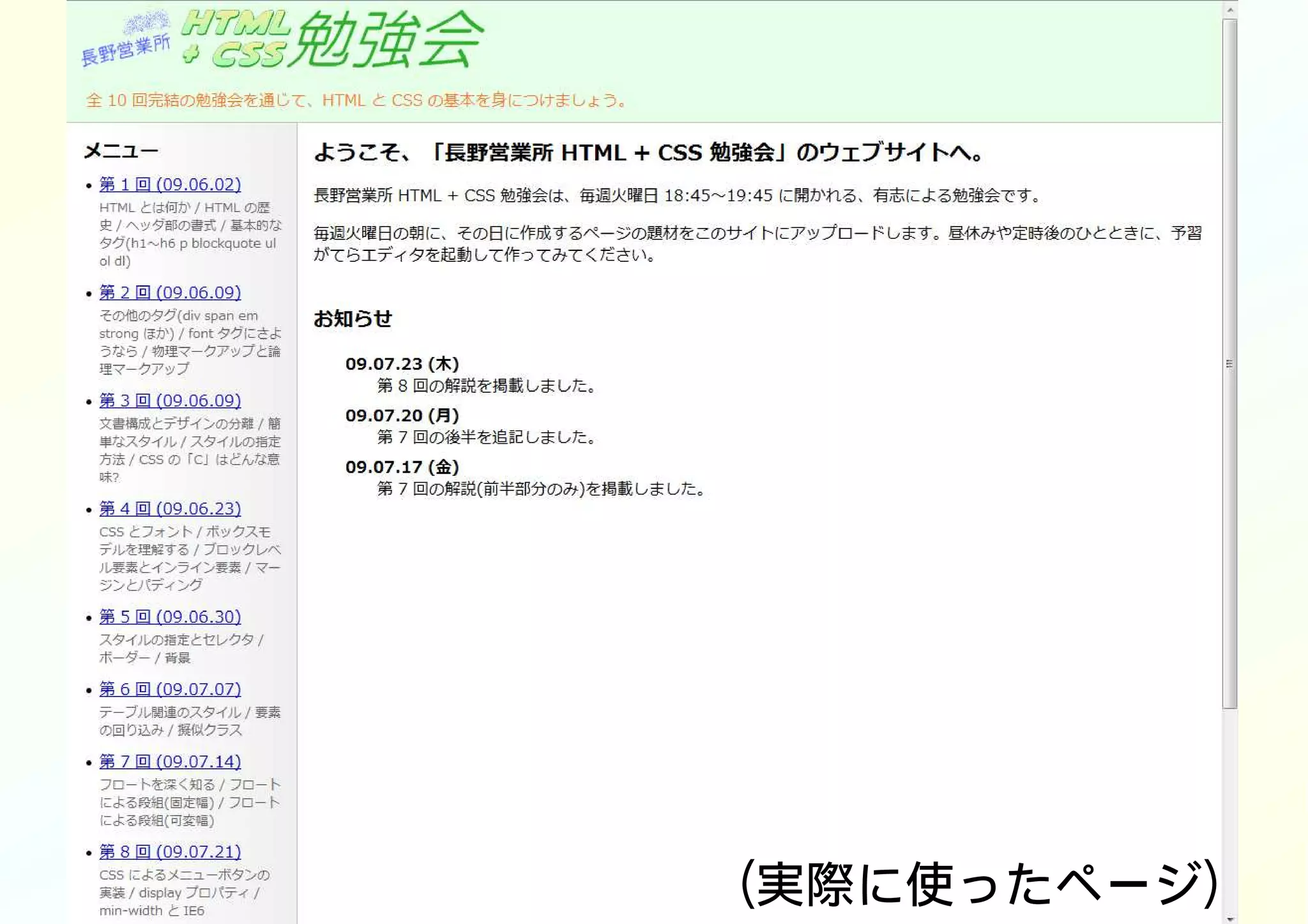Image resolution: width=1308 pixels, height=924 pixels.
Task: Click the テーブル関連のスタイル description under 第 6 回
Action: point(190,721)
